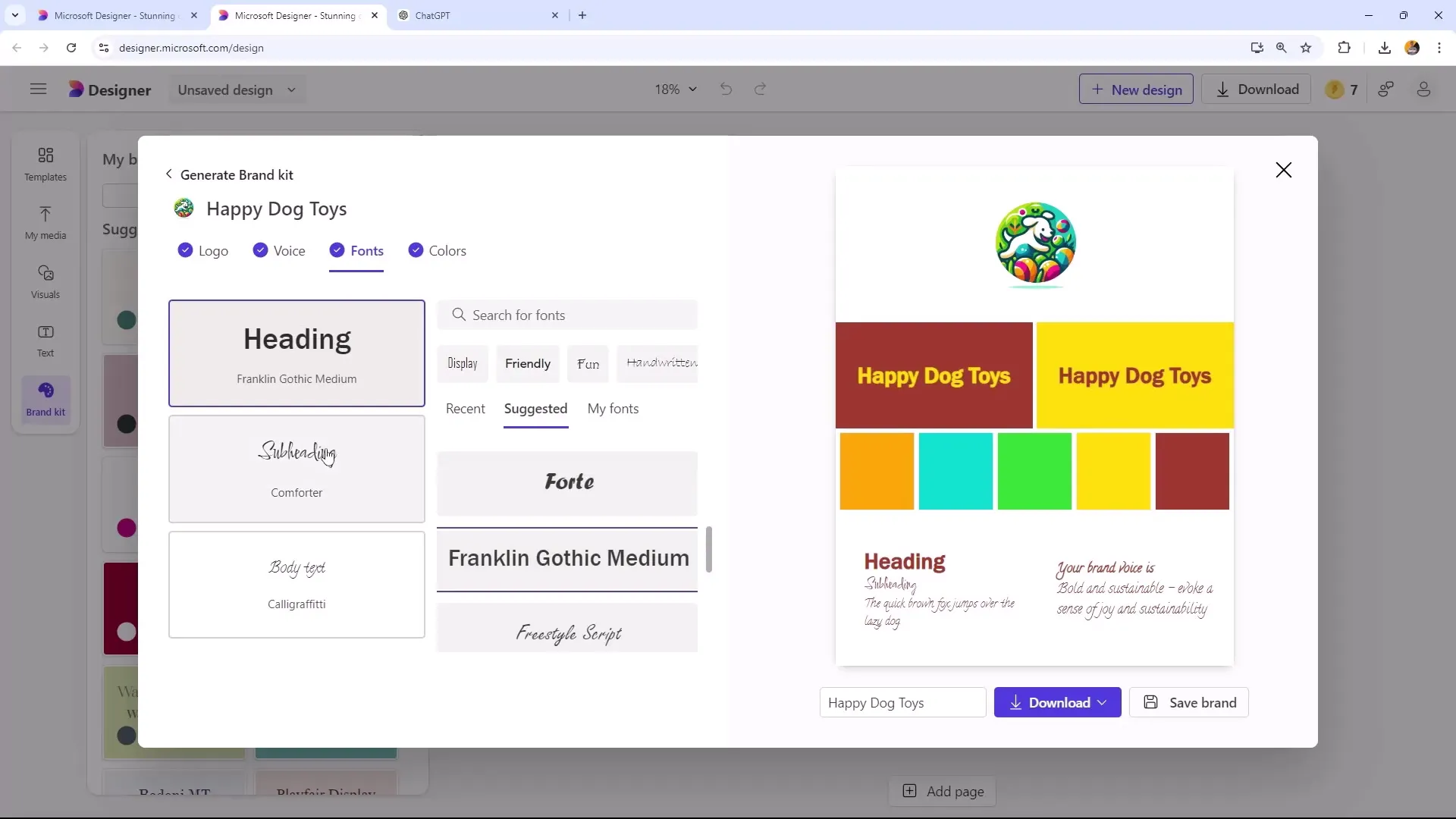Redo the last action
This screenshot has height=819, width=1456.
click(x=760, y=89)
